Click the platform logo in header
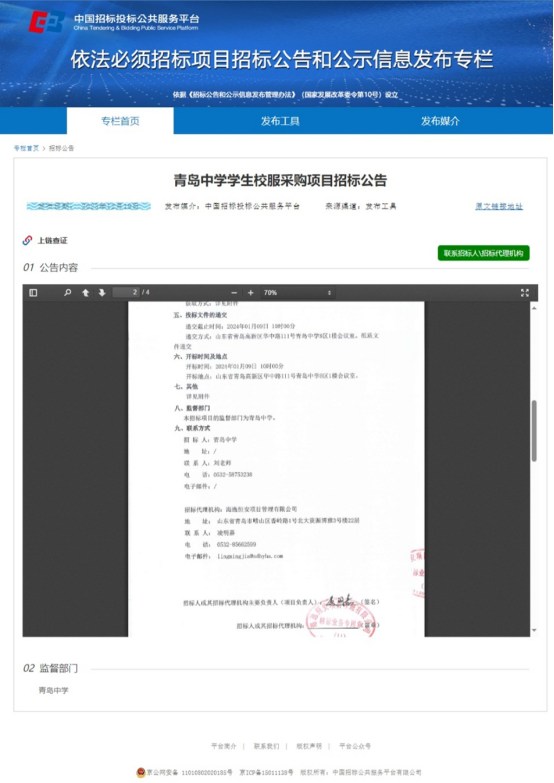 (46, 21)
